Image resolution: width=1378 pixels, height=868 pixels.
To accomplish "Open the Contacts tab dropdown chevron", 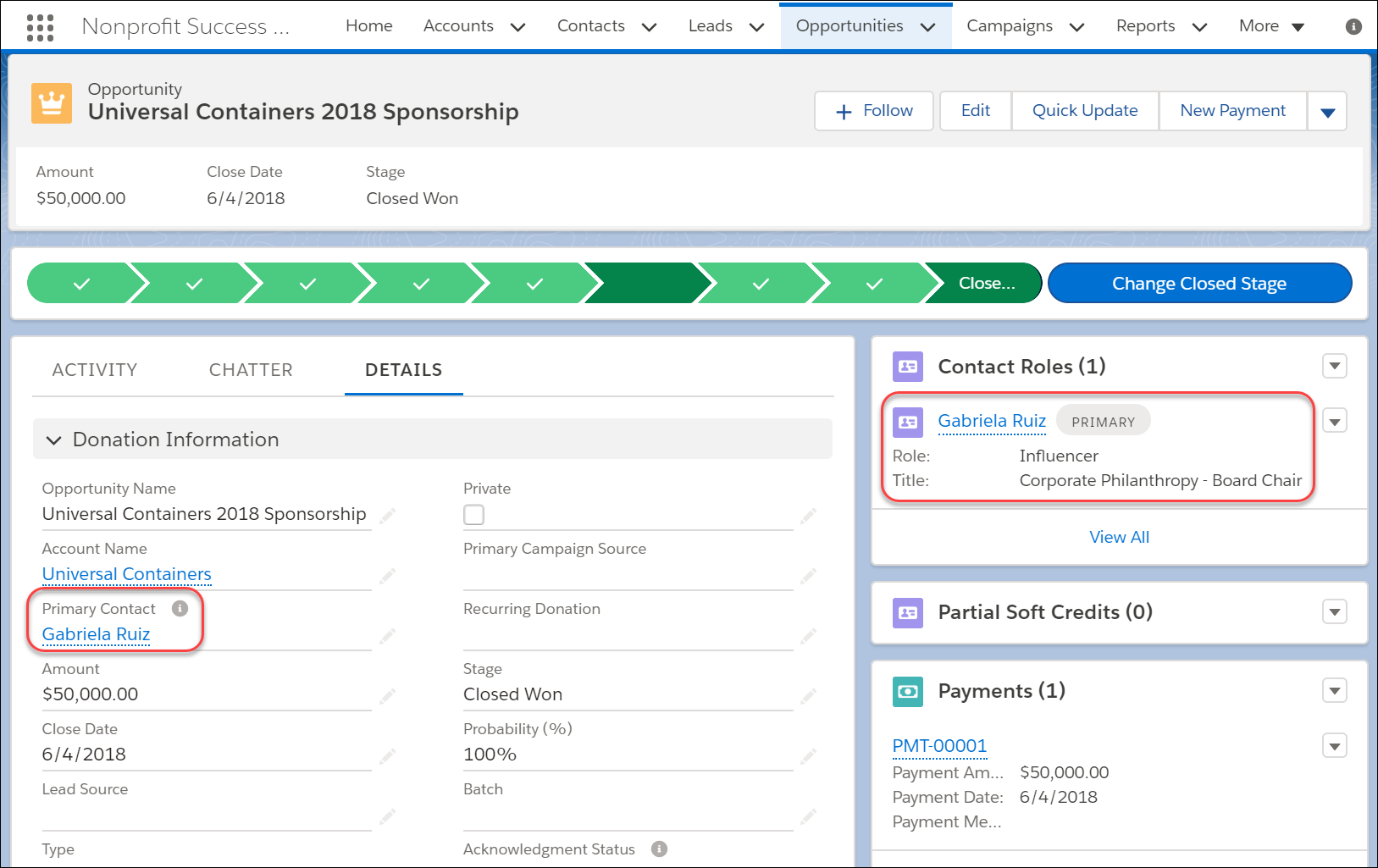I will (649, 27).
